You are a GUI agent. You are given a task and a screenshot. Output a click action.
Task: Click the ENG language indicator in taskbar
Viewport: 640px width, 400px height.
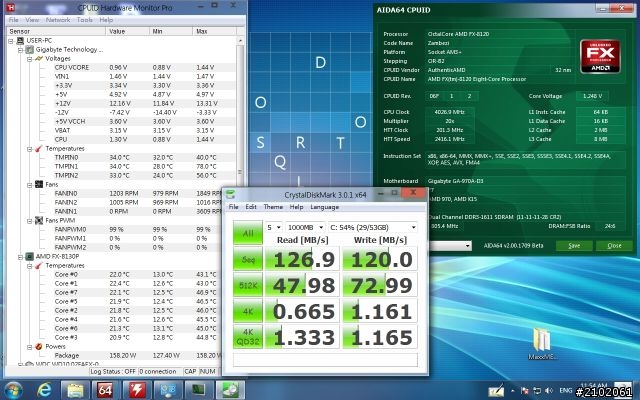tap(565, 391)
